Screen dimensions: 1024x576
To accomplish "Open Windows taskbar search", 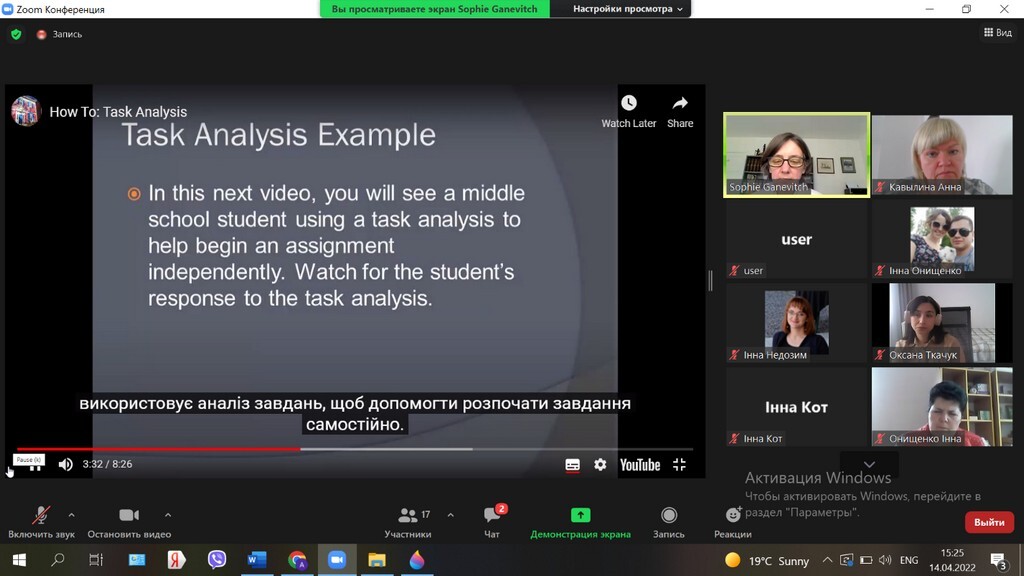I will click(57, 560).
